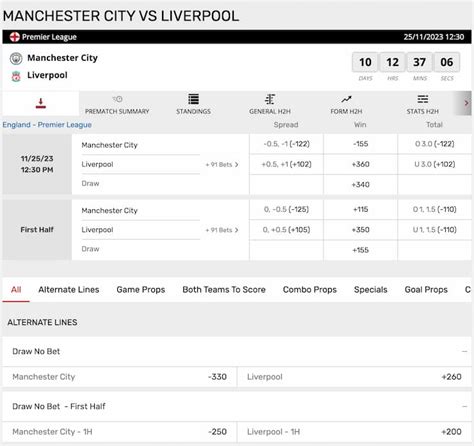Viewport: 474px width, 446px height.
Task: Expand +91 Bets for the First Half
Action: (222, 230)
